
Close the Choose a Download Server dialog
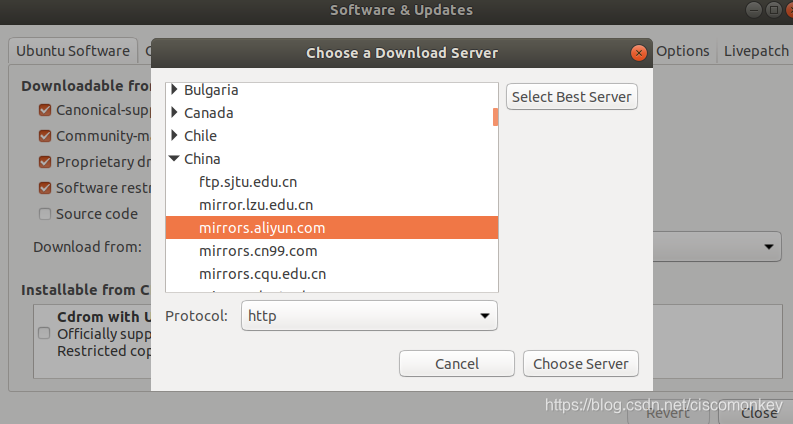(639, 53)
